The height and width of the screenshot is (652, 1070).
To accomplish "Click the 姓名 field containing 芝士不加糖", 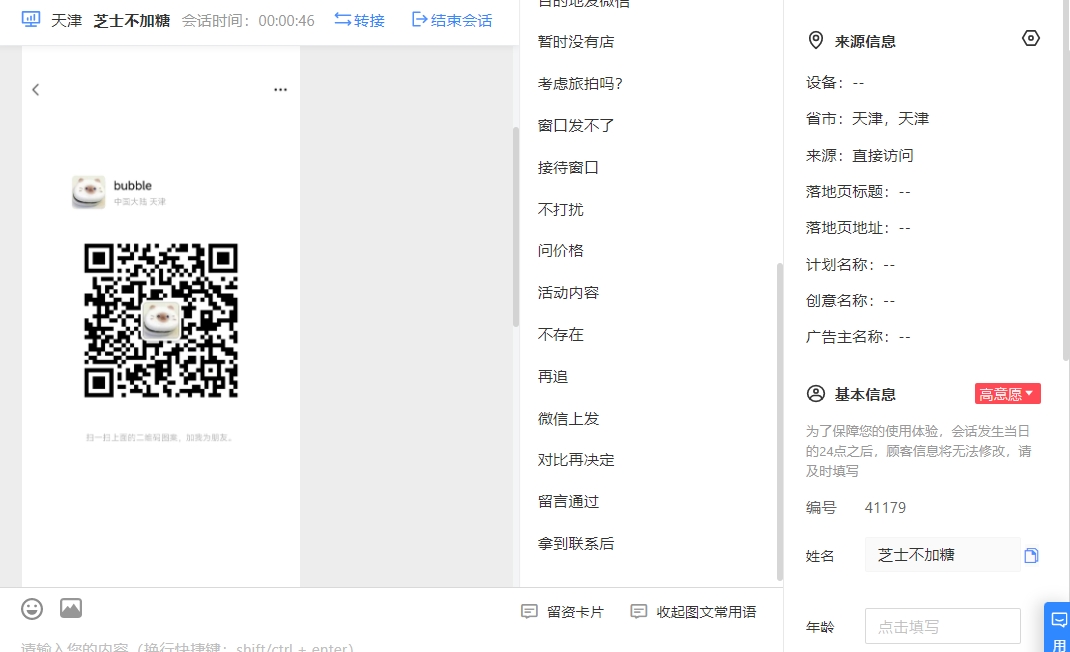I will pyautogui.click(x=942, y=555).
